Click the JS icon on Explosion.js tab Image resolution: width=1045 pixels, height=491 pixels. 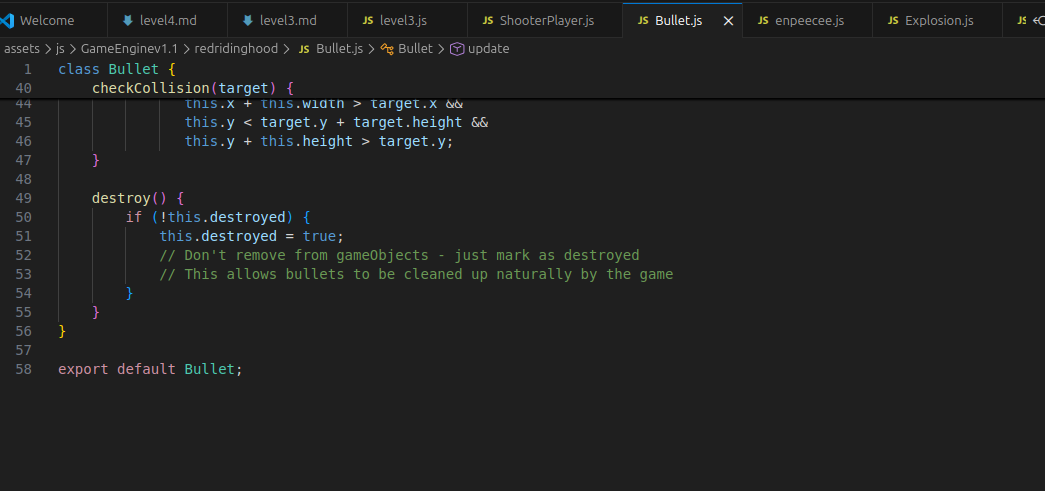coord(893,21)
